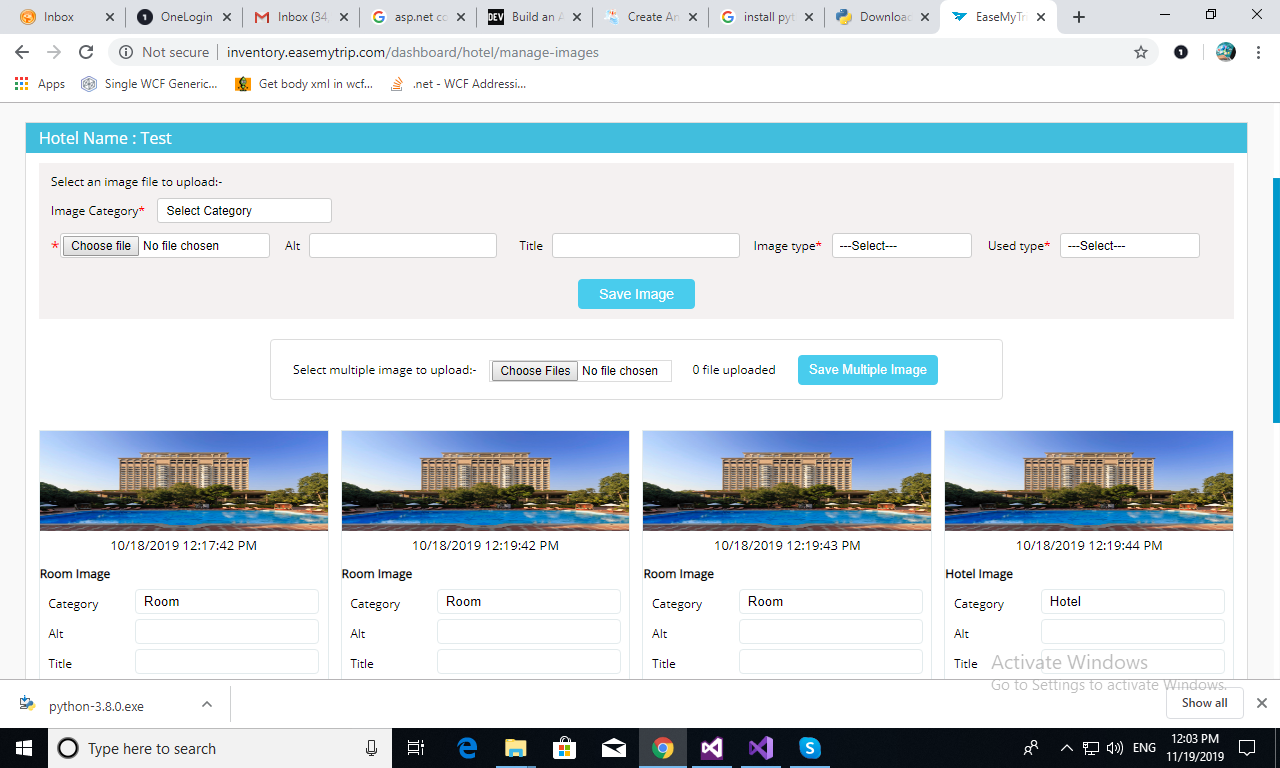Screen dimensions: 1280x768
Task: Click the Chrome icon in the taskbar
Action: 662,748
